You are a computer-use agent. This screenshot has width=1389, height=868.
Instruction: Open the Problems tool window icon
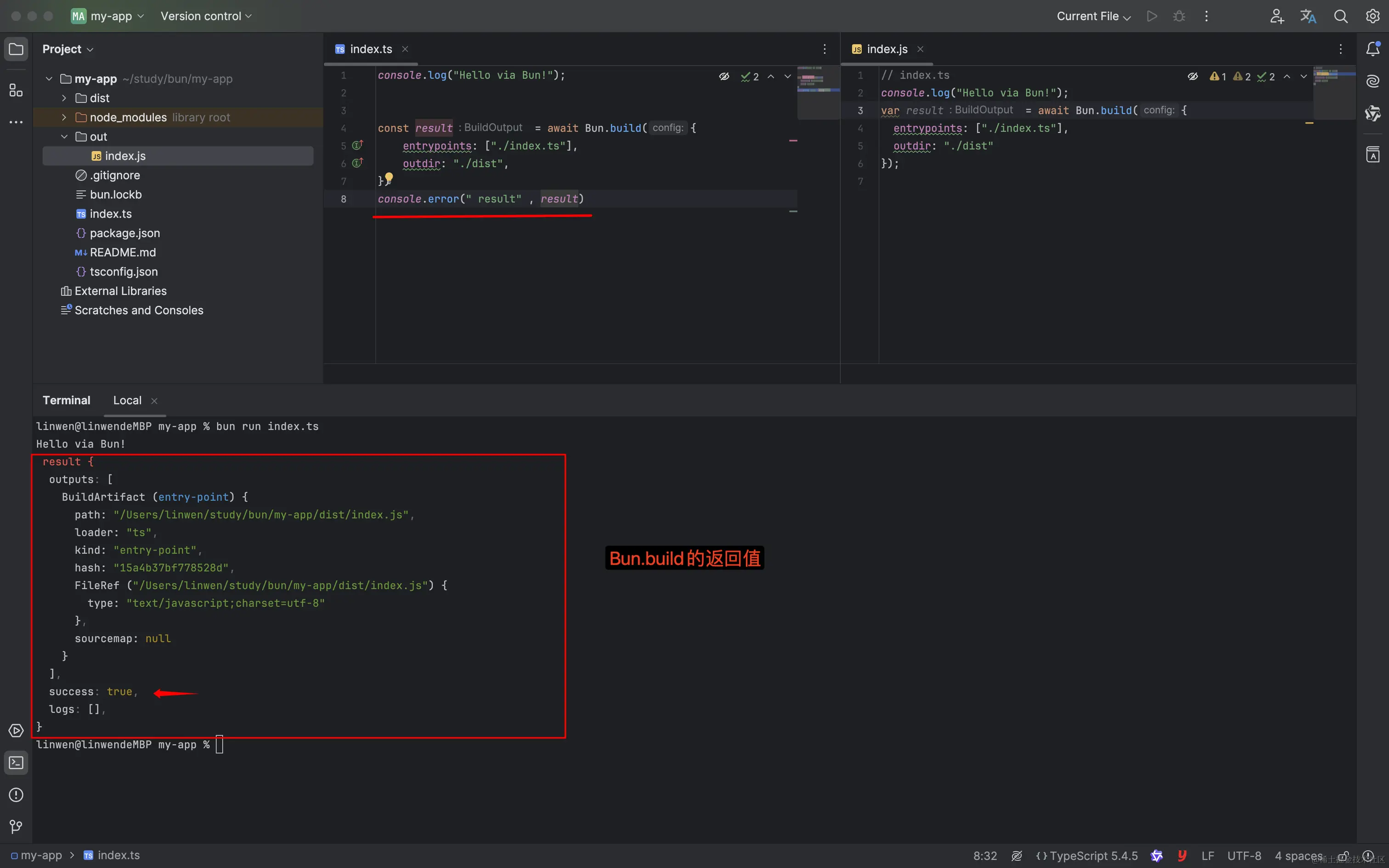click(x=16, y=795)
